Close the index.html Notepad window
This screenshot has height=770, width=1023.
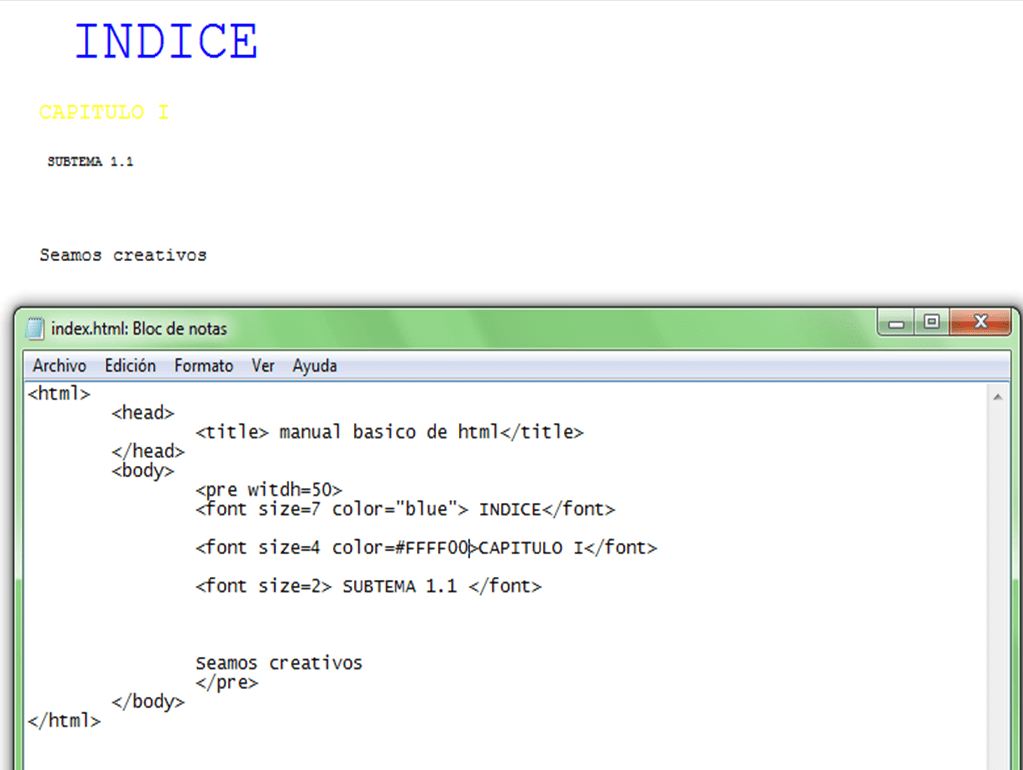980,323
